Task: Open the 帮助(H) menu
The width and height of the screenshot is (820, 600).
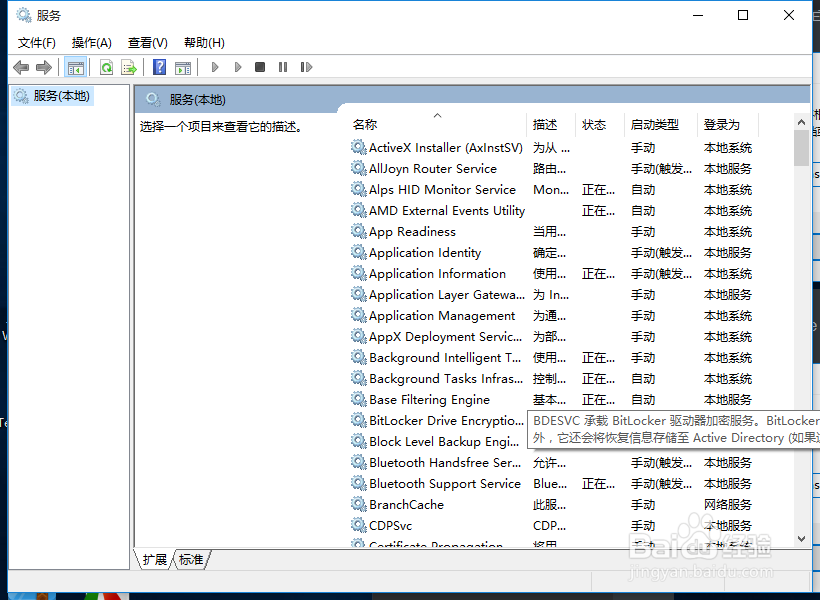Action: tap(204, 43)
